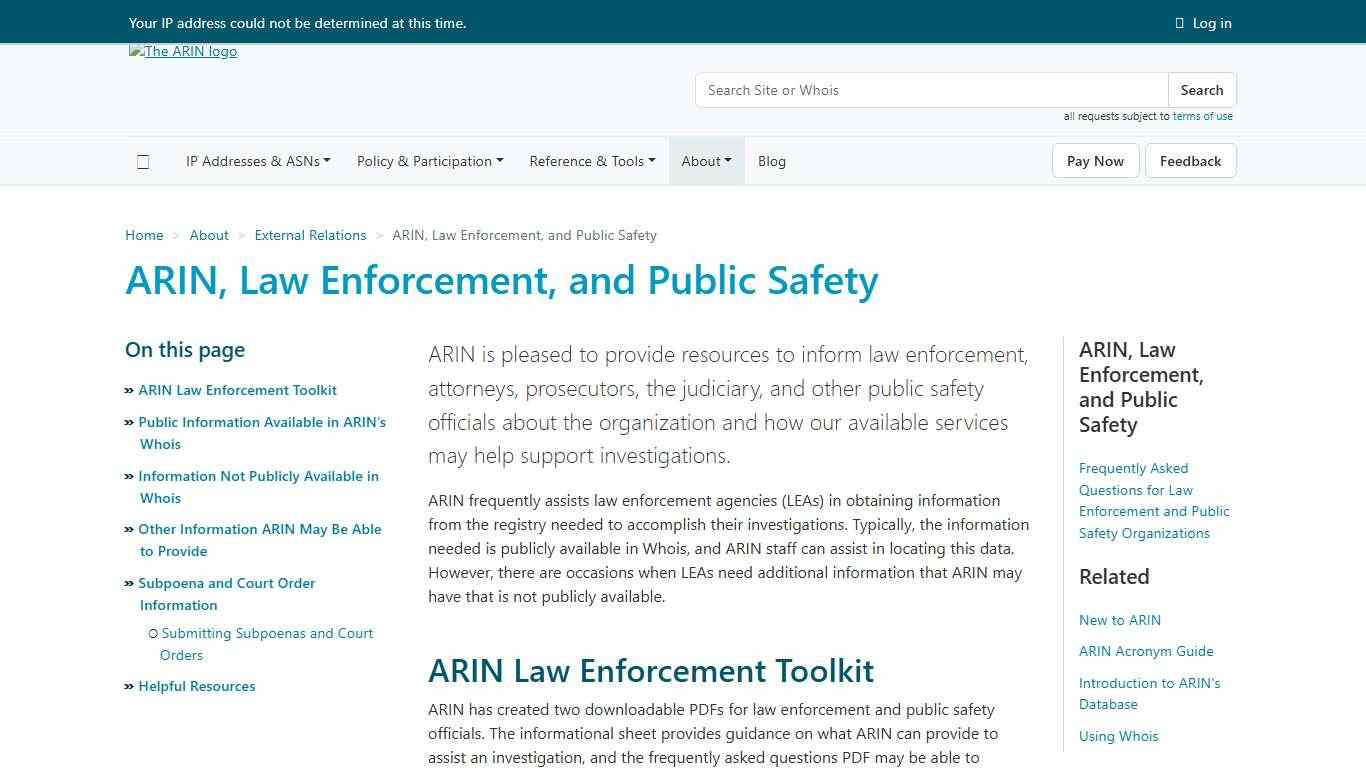Click the ARIN logo image
Image resolution: width=1366 pixels, height=768 pixels.
coord(183,51)
